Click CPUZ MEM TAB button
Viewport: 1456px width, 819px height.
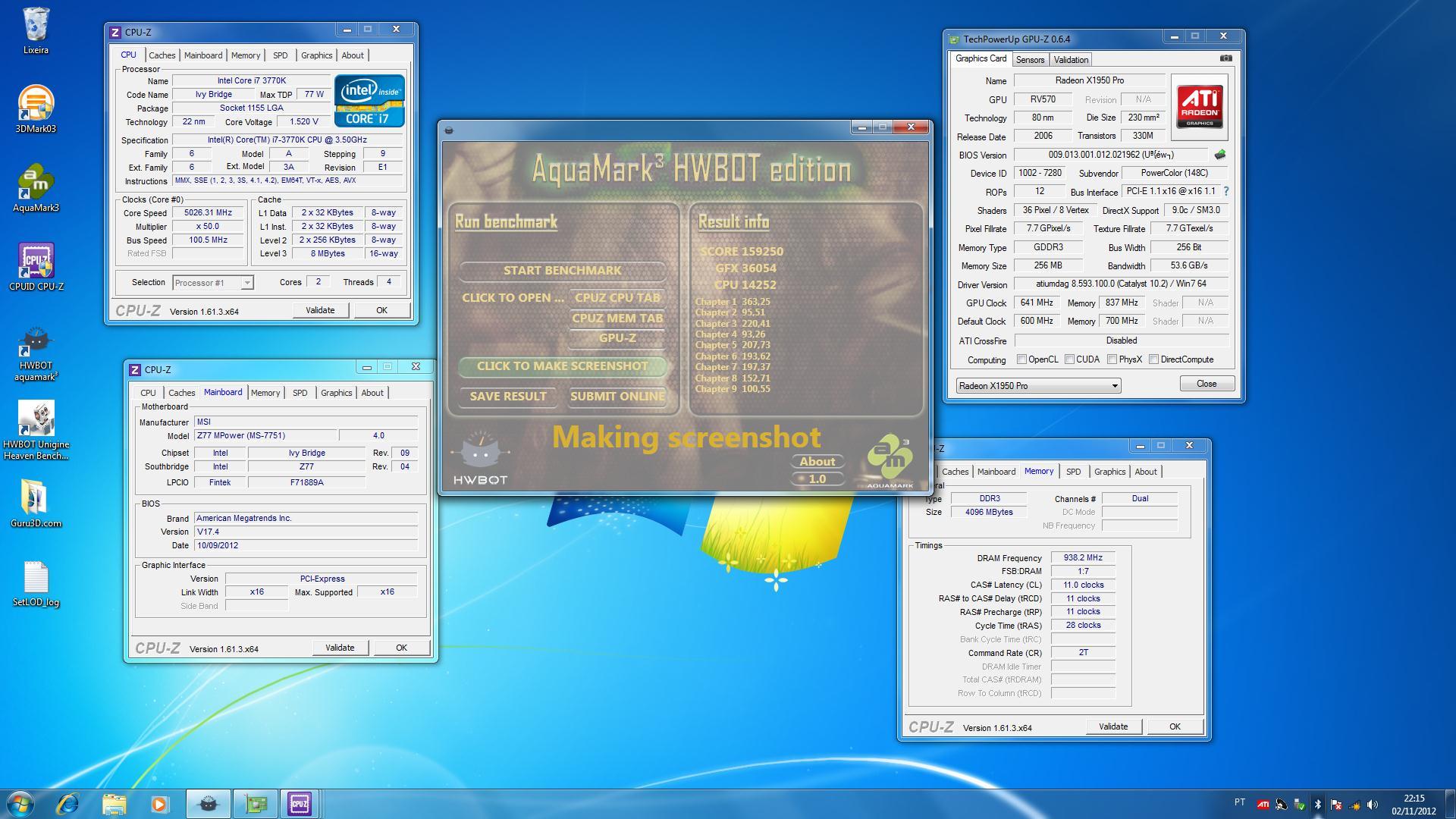pyautogui.click(x=617, y=318)
